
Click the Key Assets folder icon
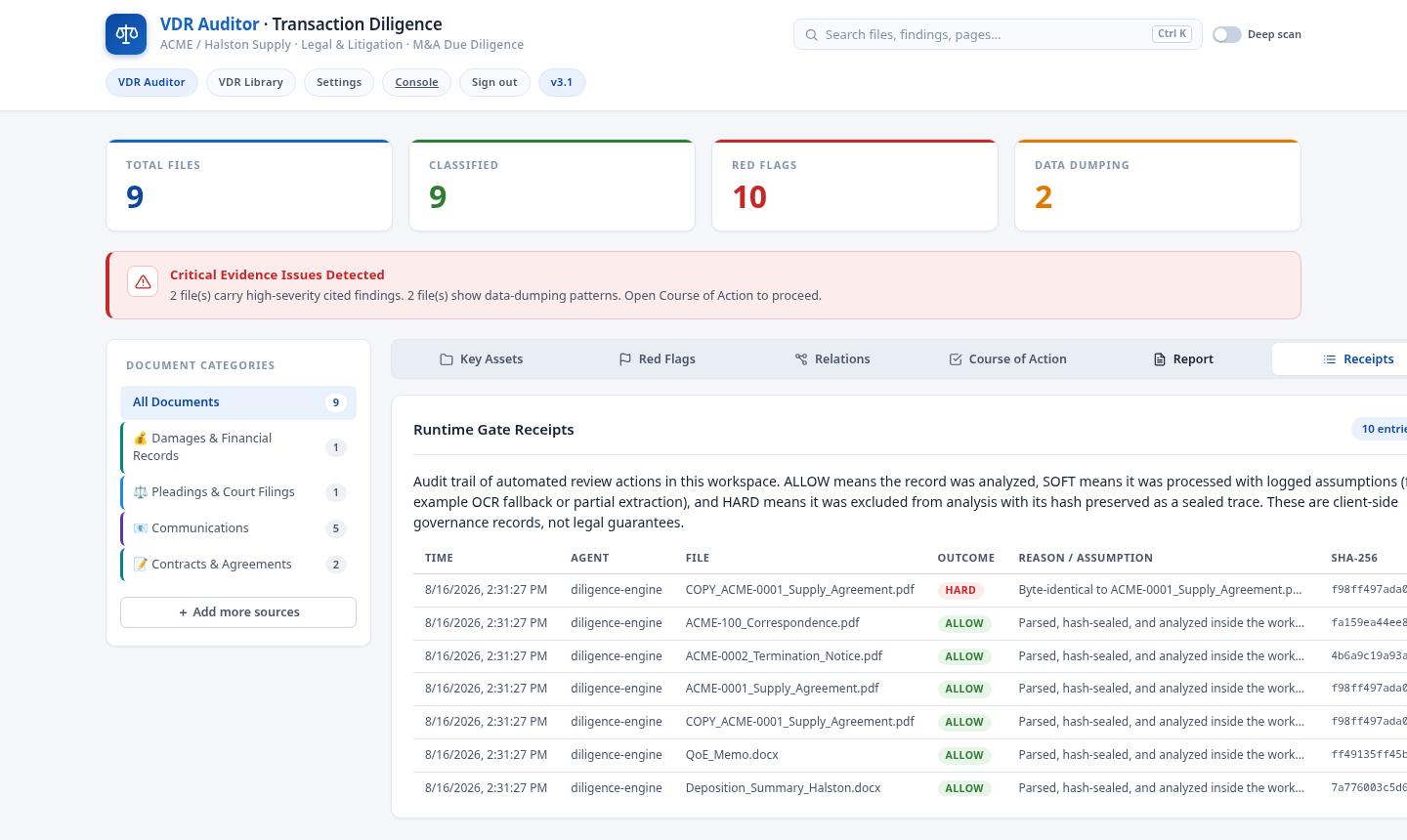pyautogui.click(x=447, y=359)
